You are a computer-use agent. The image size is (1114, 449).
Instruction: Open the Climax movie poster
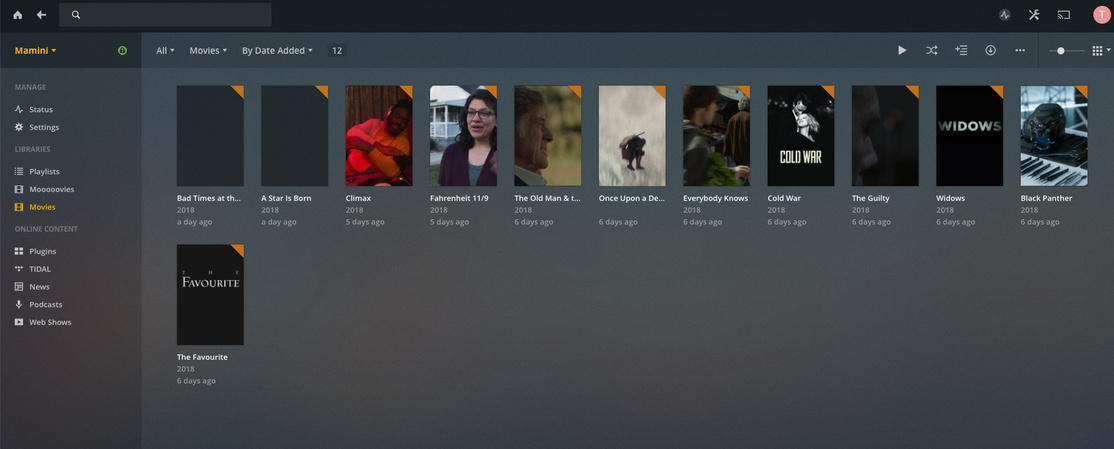pos(379,136)
